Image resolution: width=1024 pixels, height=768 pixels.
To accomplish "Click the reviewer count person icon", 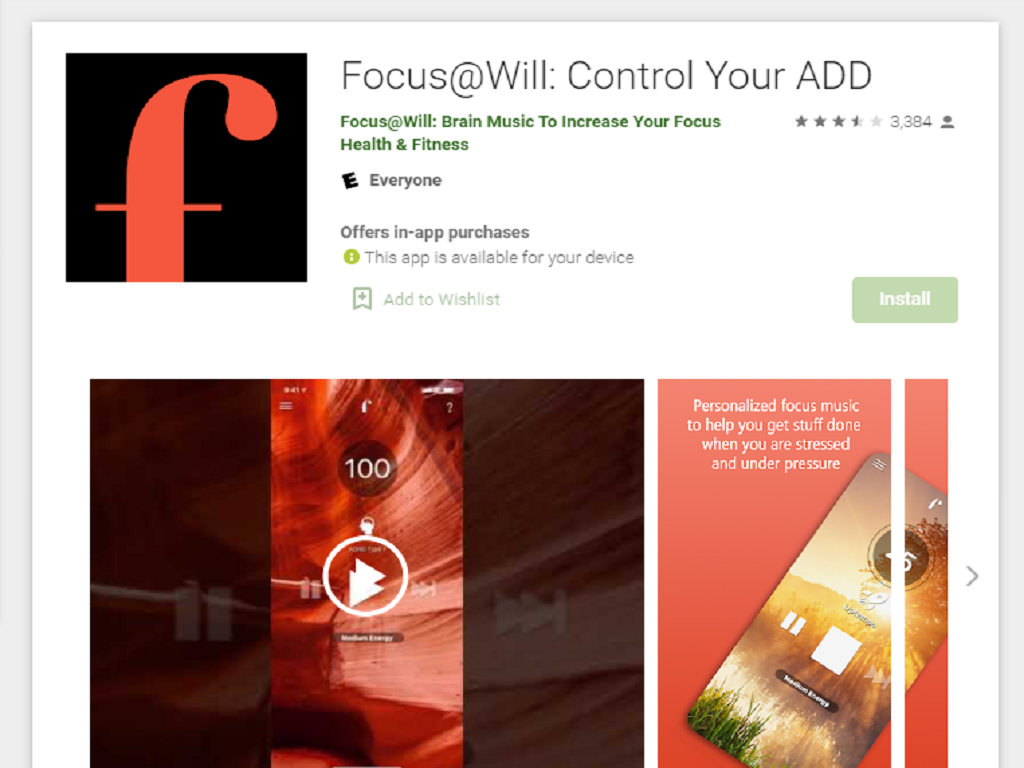I will click(947, 121).
